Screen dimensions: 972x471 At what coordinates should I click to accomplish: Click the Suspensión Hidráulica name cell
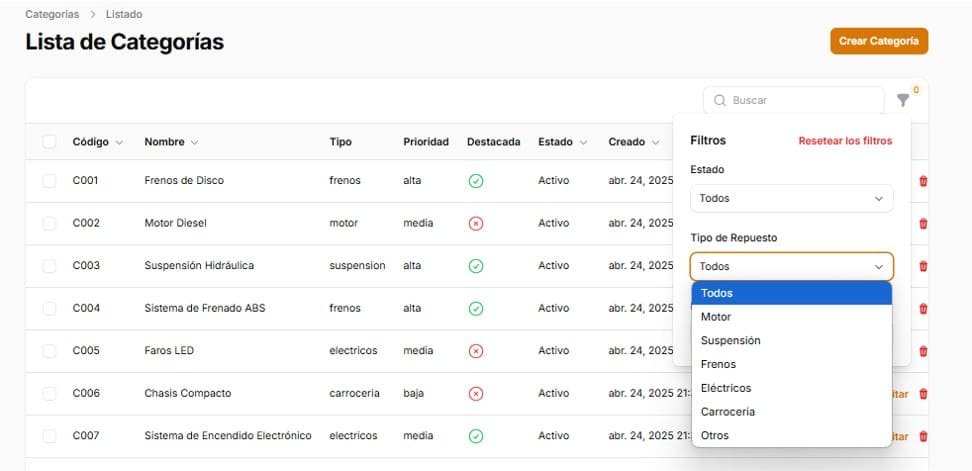point(199,266)
